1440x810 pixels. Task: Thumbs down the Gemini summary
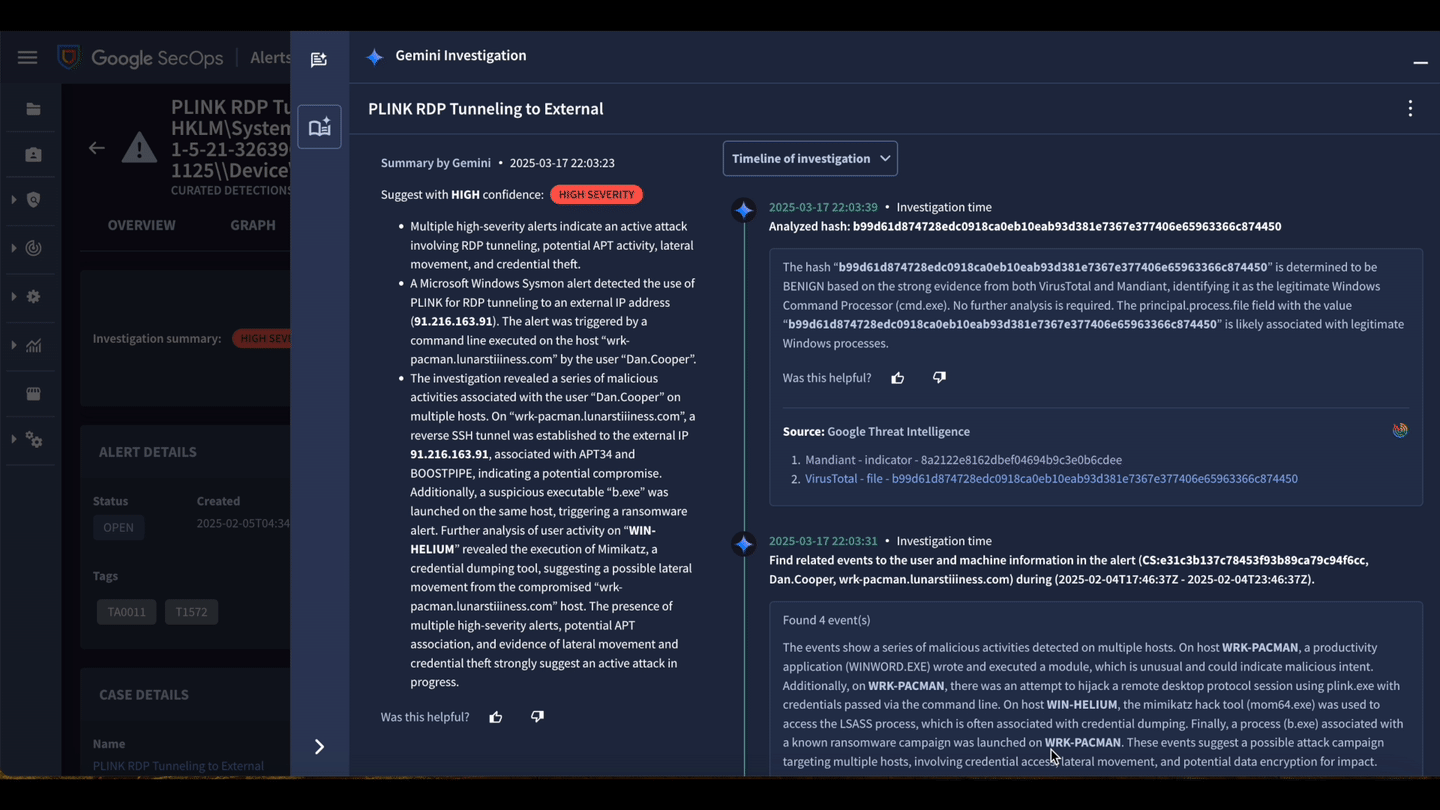pos(537,717)
